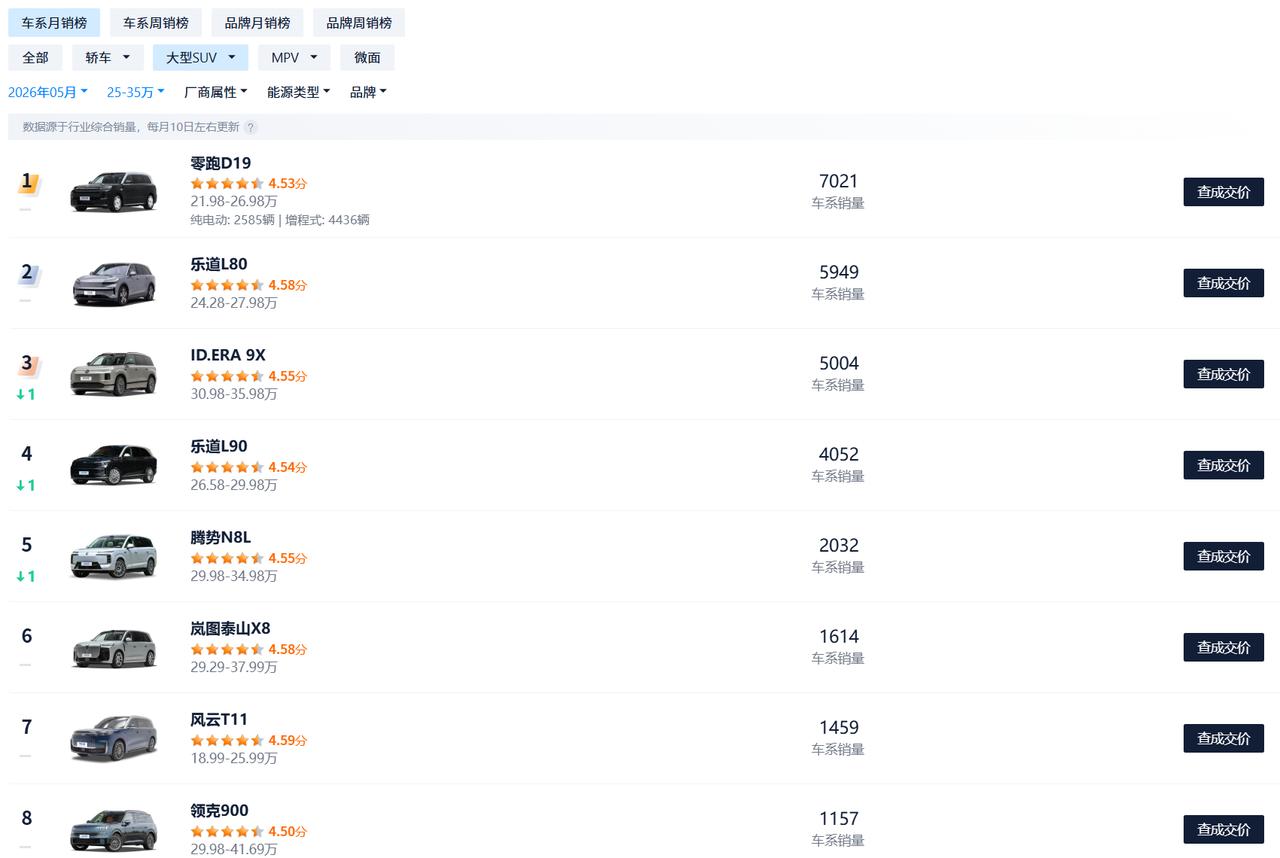
Task: Open the 腾势N8L car thumbnail
Action: (114, 556)
